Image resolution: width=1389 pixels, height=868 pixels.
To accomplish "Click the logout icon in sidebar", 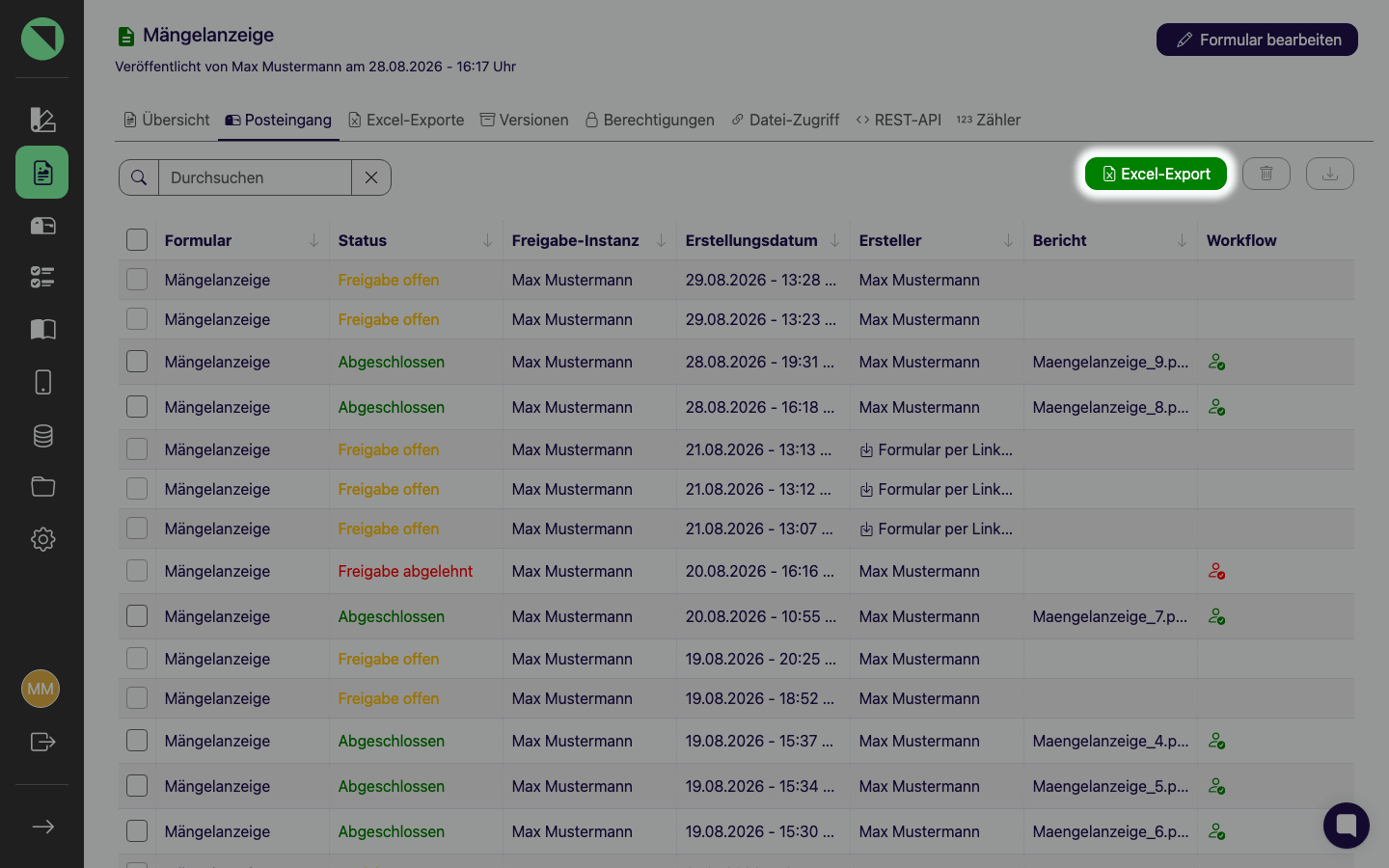I will click(42, 742).
